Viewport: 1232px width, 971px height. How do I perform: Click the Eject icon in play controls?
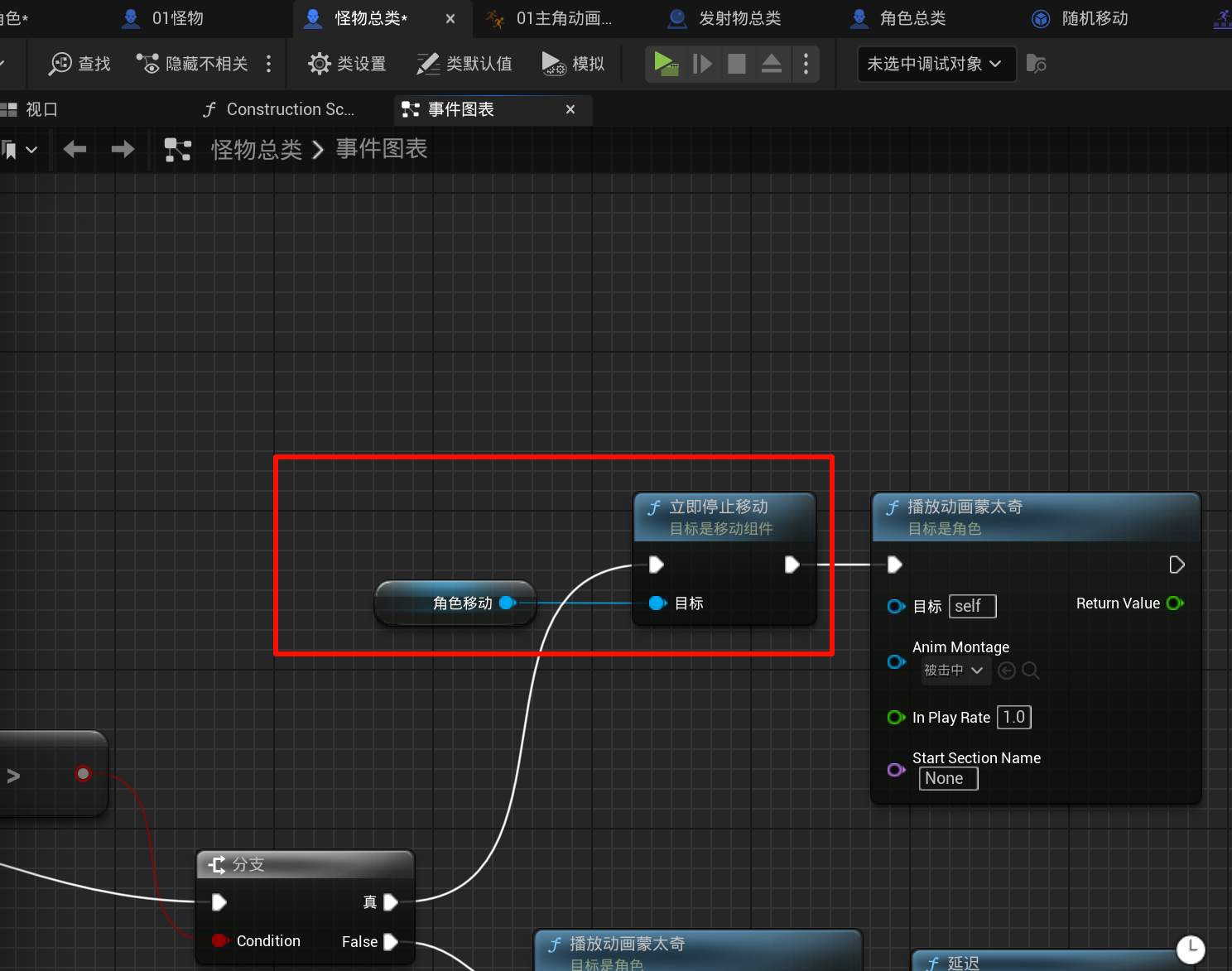tap(771, 64)
